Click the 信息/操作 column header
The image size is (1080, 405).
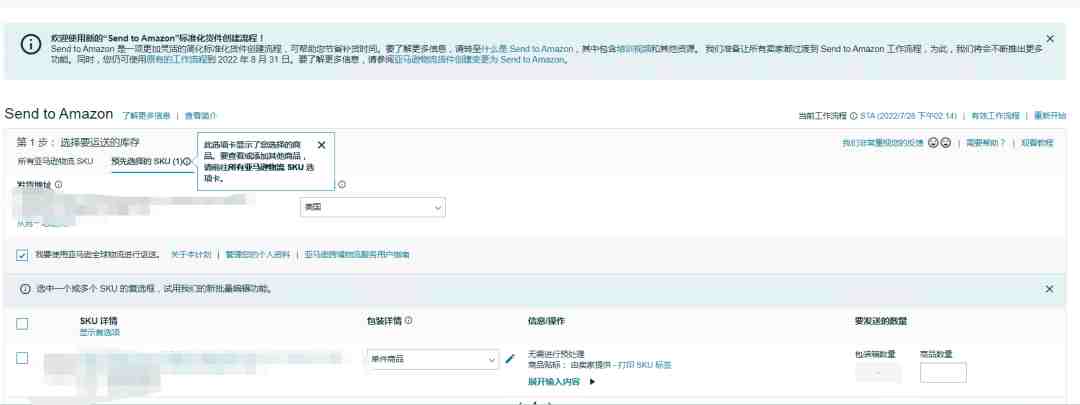[x=547, y=321]
